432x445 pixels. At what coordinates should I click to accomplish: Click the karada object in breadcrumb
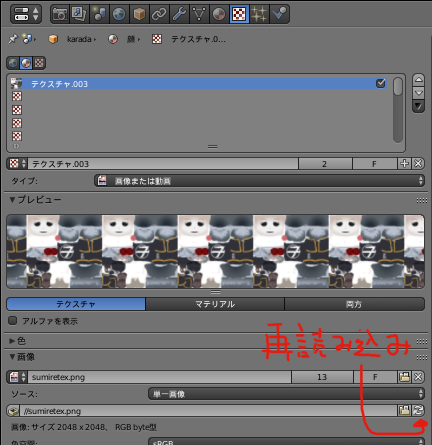[79, 39]
